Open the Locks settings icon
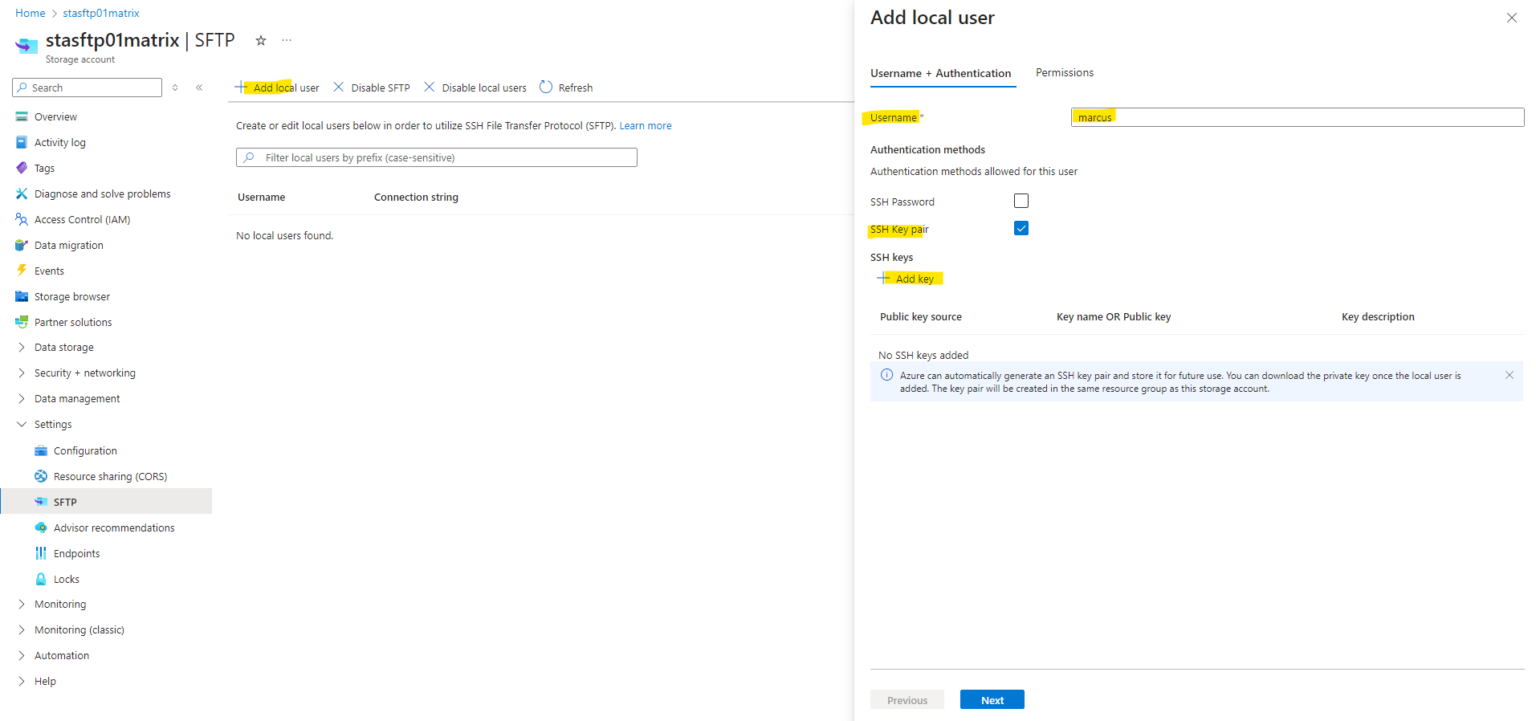Screen dimensions: 1536x721 click(40, 578)
